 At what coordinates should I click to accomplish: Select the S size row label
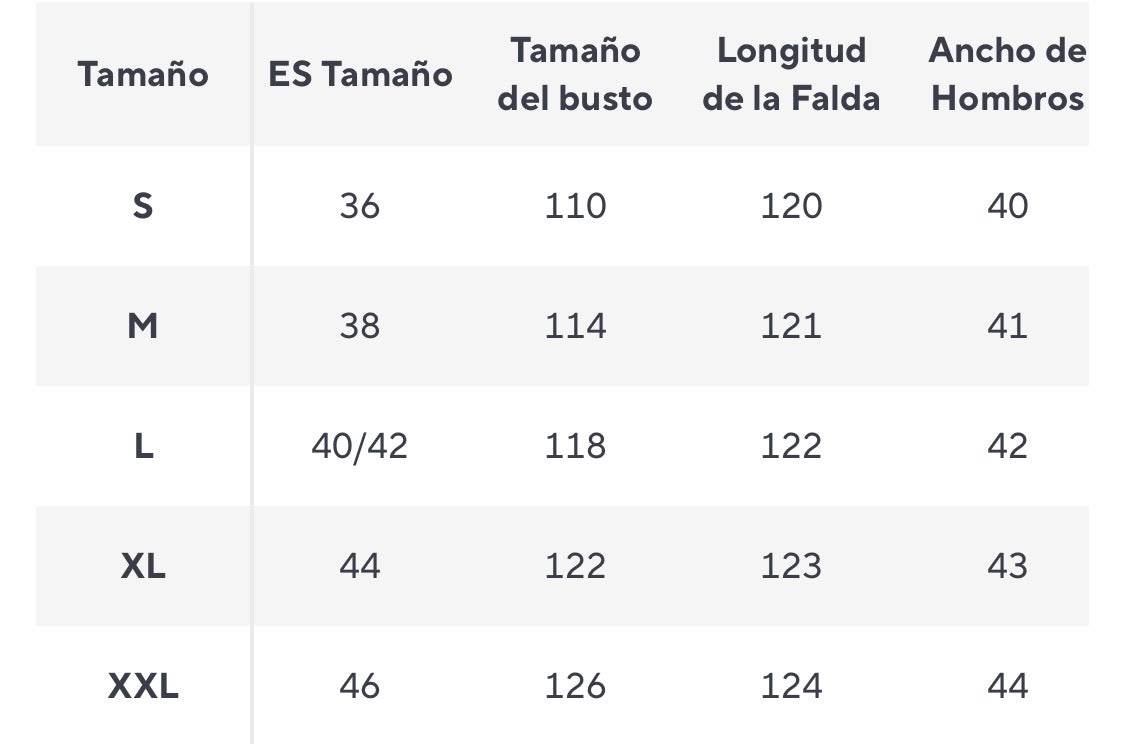tap(143, 206)
